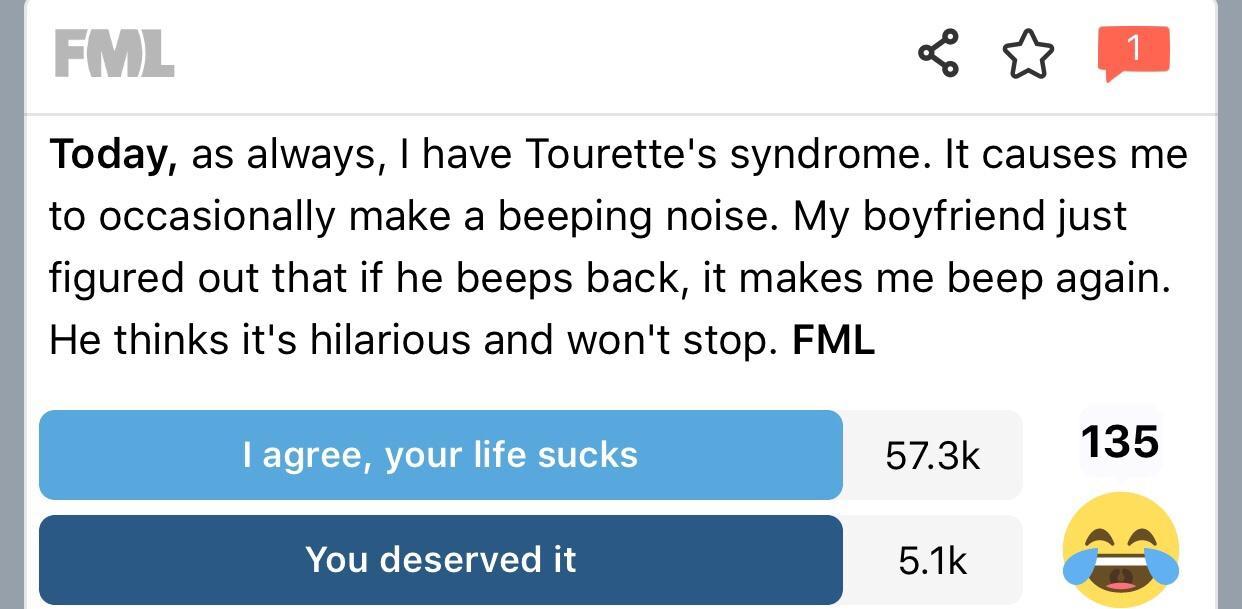Click the FML logo to go home
This screenshot has width=1242, height=609.
113,55
